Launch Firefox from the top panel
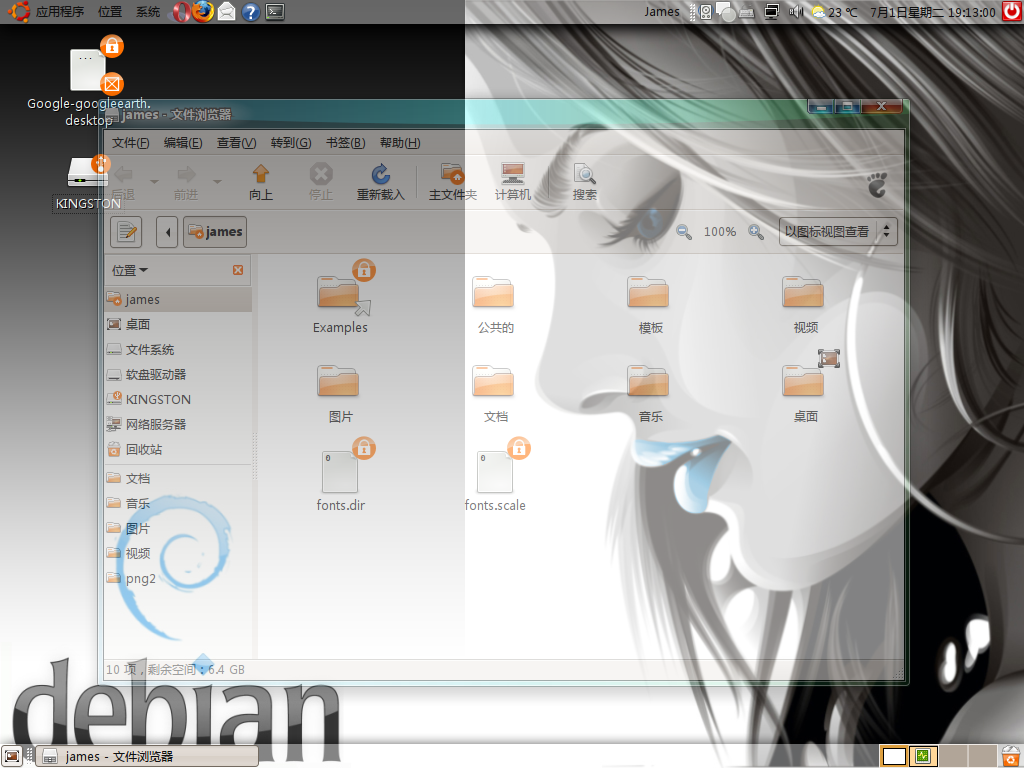This screenshot has width=1024, height=768. (203, 12)
